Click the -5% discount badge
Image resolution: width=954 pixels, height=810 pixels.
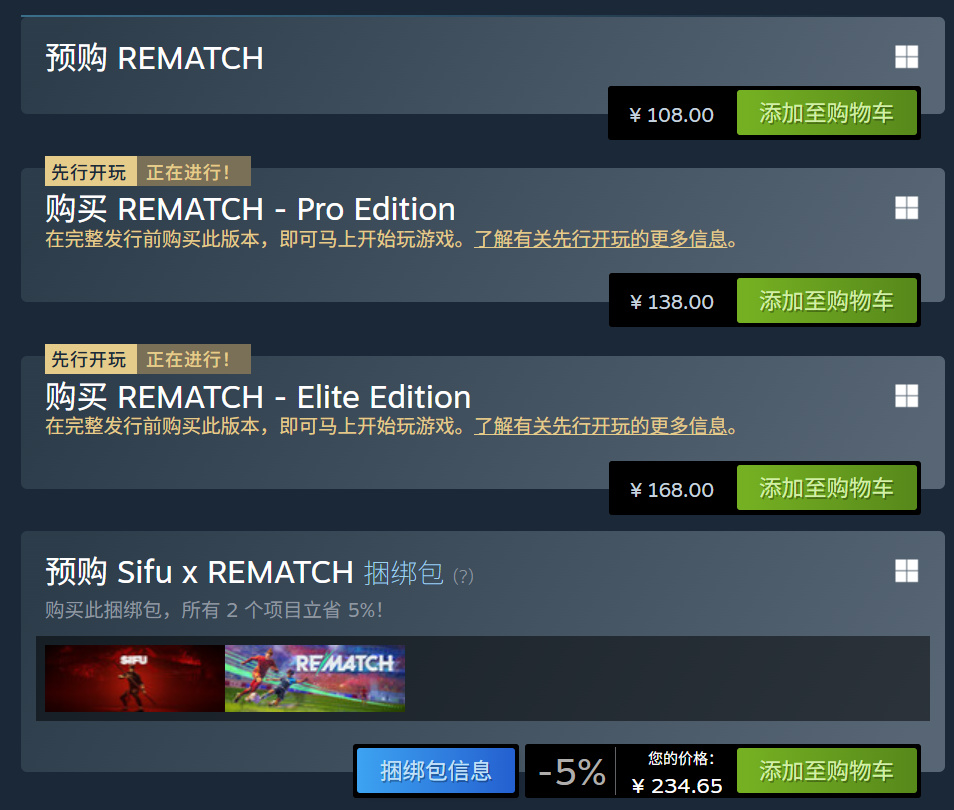pyautogui.click(x=572, y=772)
